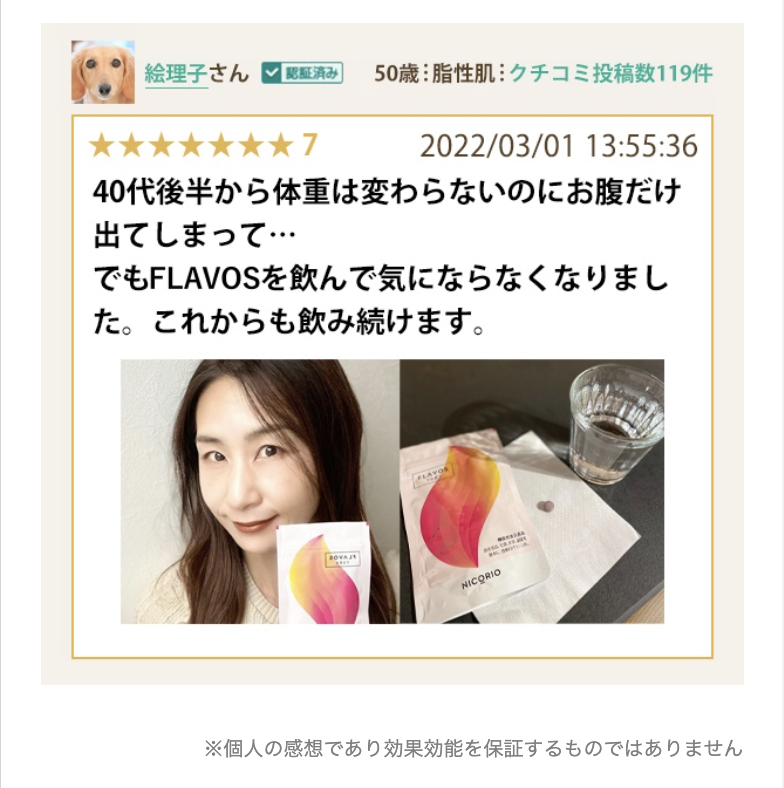The width and height of the screenshot is (784, 788).
Task: Click the second gold rating star
Action: point(132,145)
